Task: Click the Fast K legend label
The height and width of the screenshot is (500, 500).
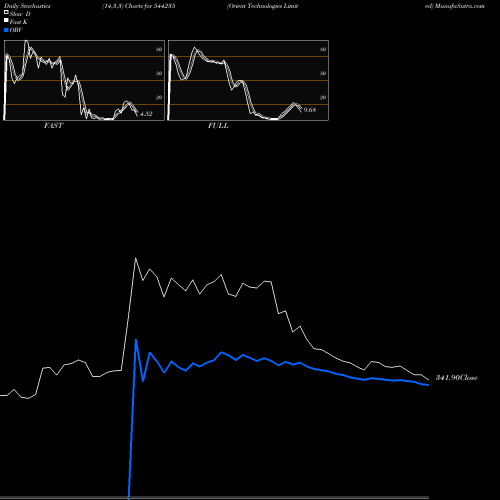Action: pos(19,22)
